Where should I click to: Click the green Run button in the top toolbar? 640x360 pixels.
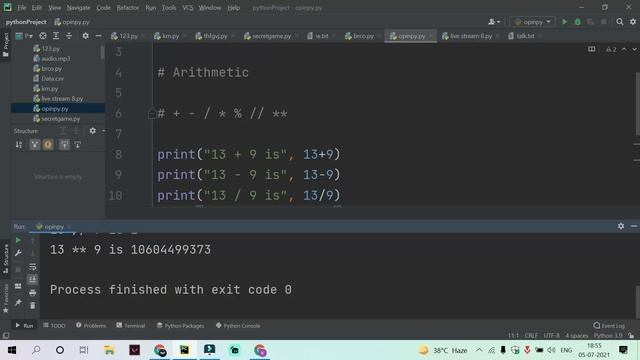point(564,22)
